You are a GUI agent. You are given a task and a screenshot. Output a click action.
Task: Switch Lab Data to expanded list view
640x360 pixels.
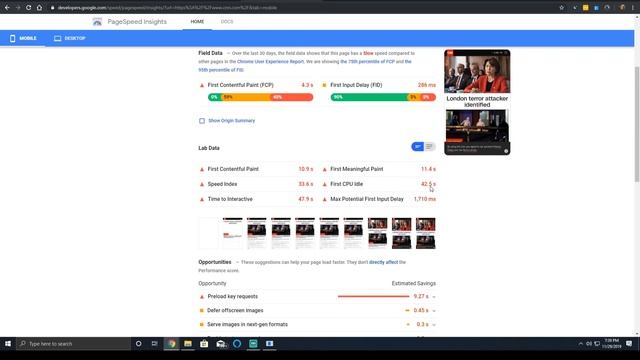[429, 147]
